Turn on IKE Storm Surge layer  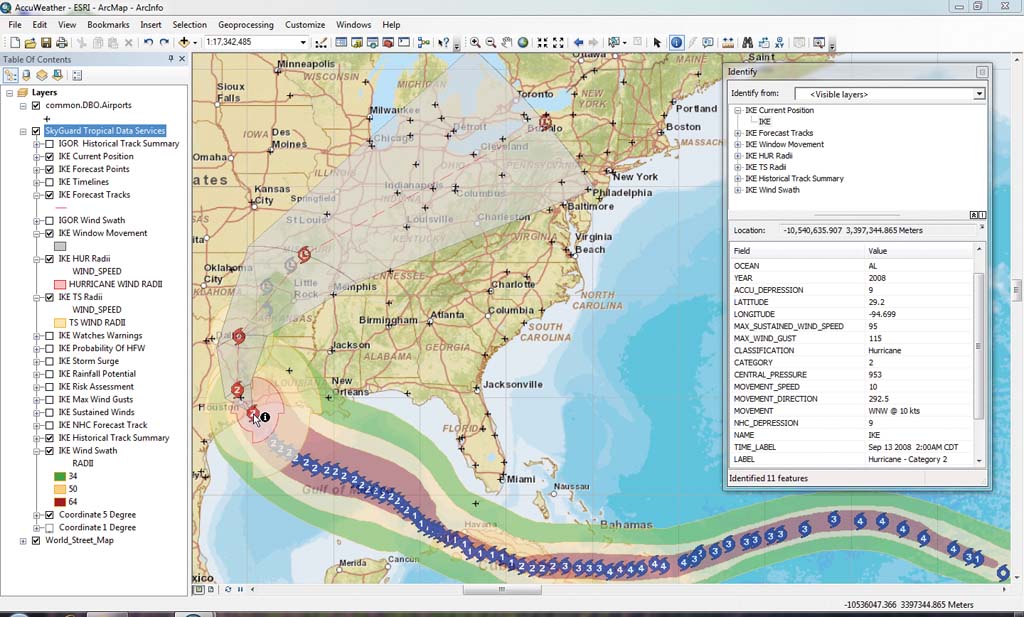[49, 361]
